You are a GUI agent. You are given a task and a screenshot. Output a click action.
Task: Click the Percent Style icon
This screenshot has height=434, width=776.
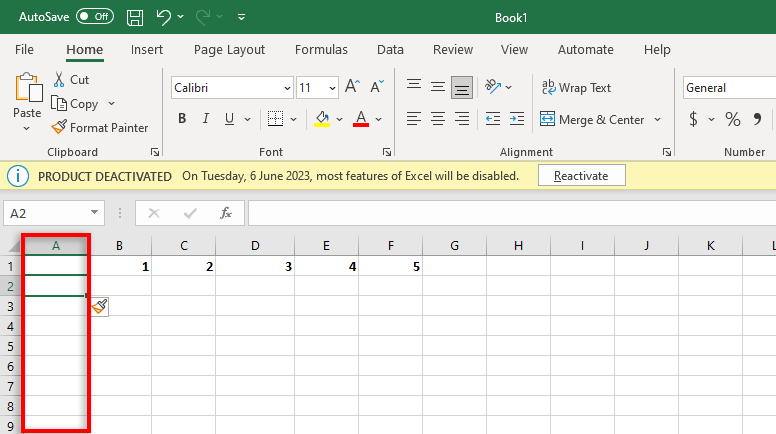click(x=733, y=119)
